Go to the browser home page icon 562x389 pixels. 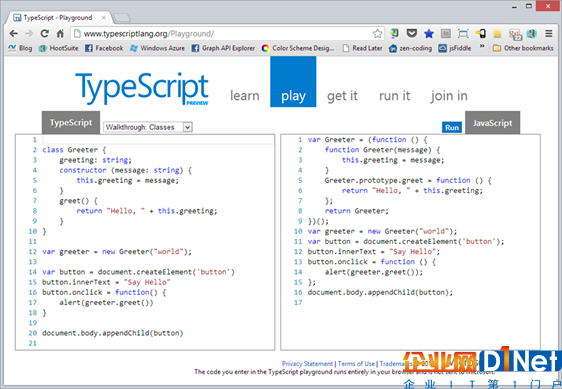(60, 34)
